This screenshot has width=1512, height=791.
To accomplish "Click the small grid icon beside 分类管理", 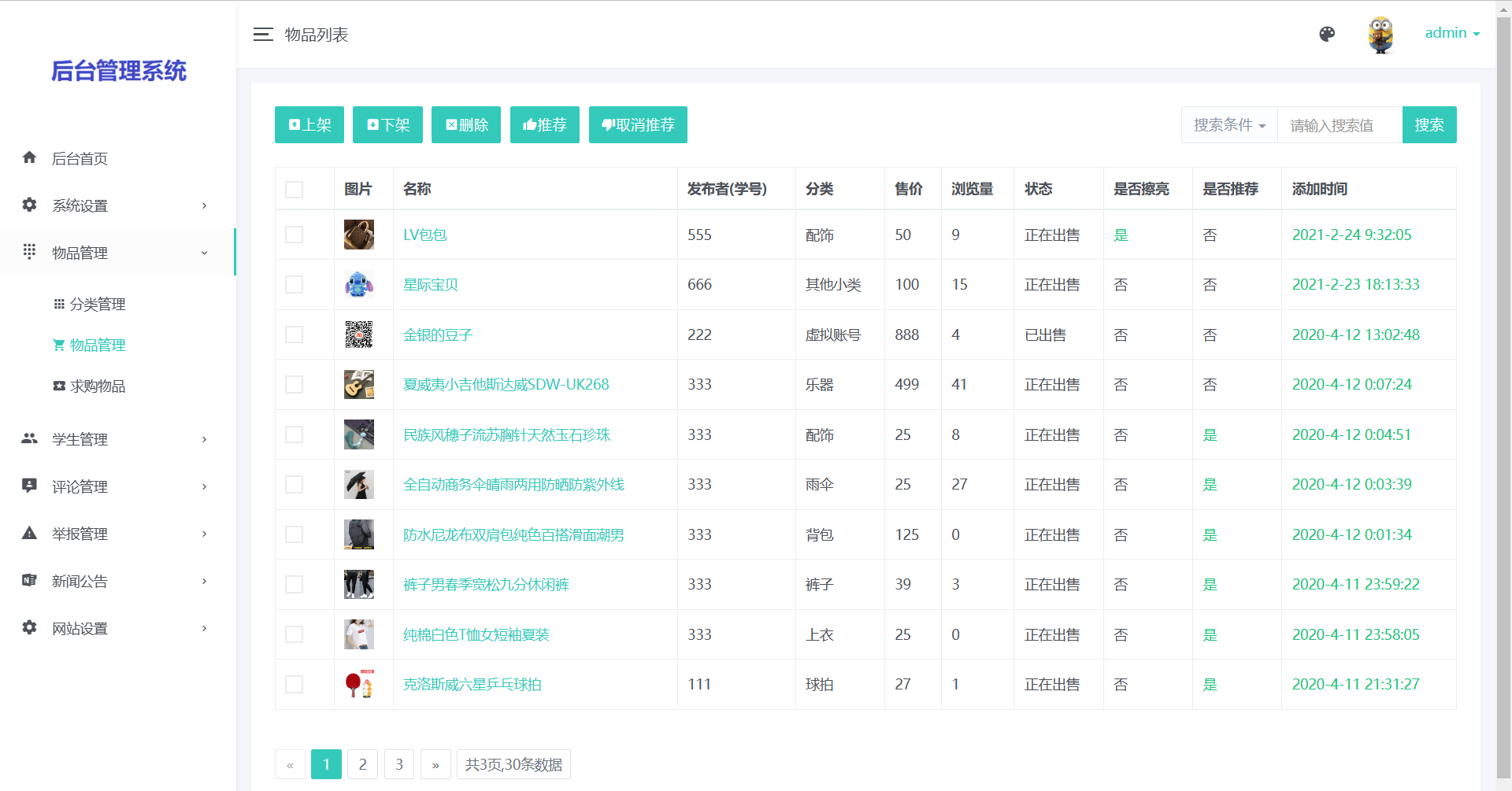I will (59, 304).
